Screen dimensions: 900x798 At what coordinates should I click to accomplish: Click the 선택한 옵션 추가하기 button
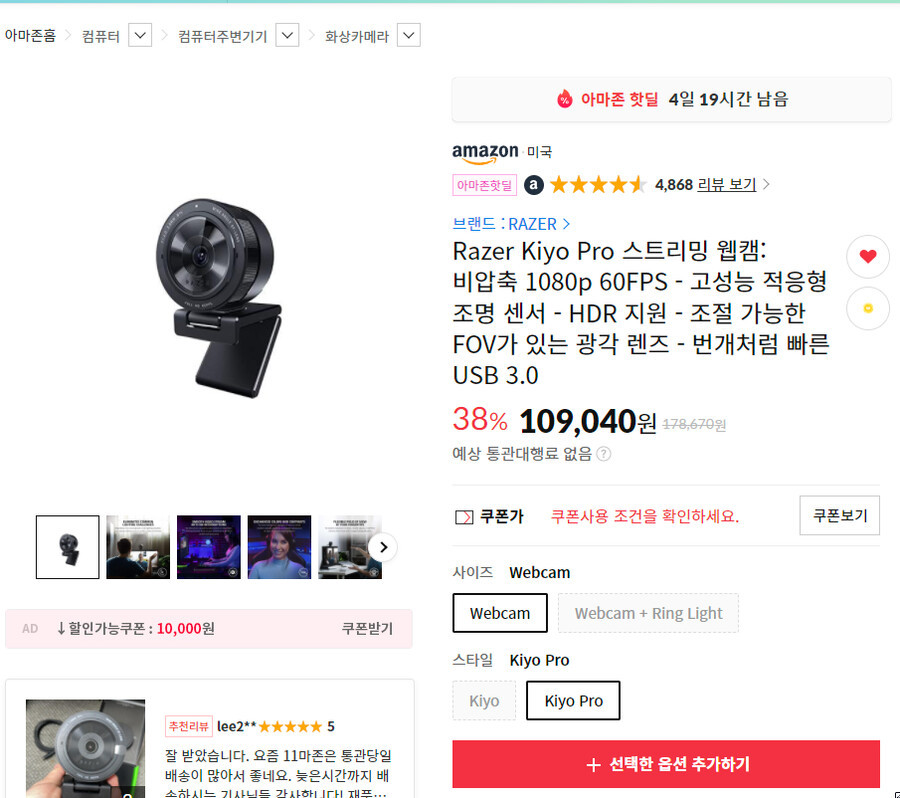click(666, 764)
